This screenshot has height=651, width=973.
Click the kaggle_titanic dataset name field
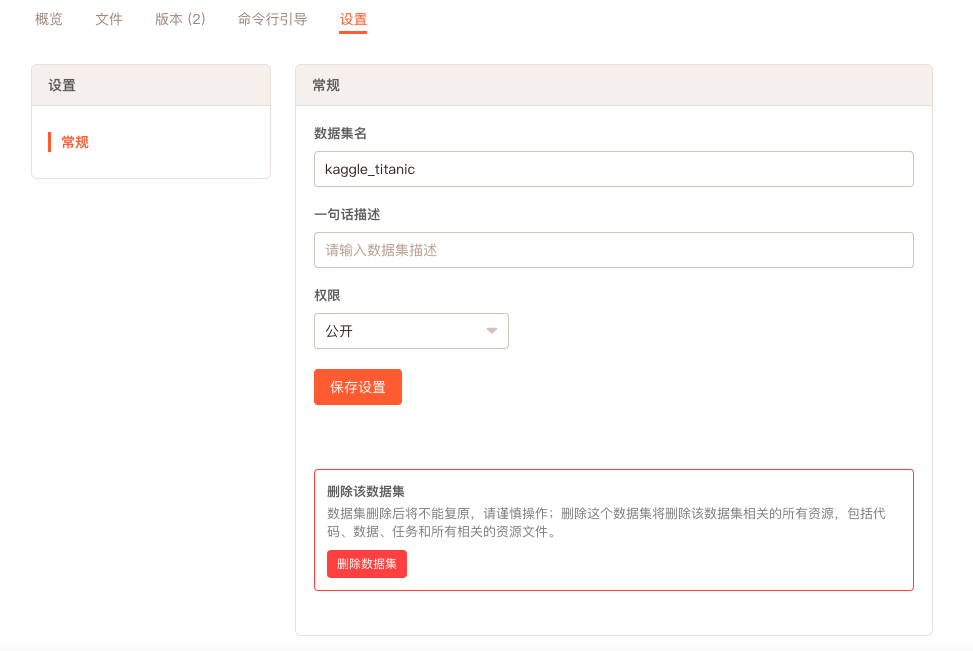coord(613,169)
